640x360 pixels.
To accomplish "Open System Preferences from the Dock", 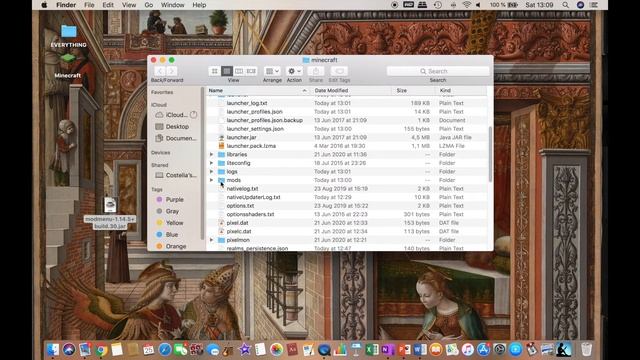I will (x=499, y=350).
